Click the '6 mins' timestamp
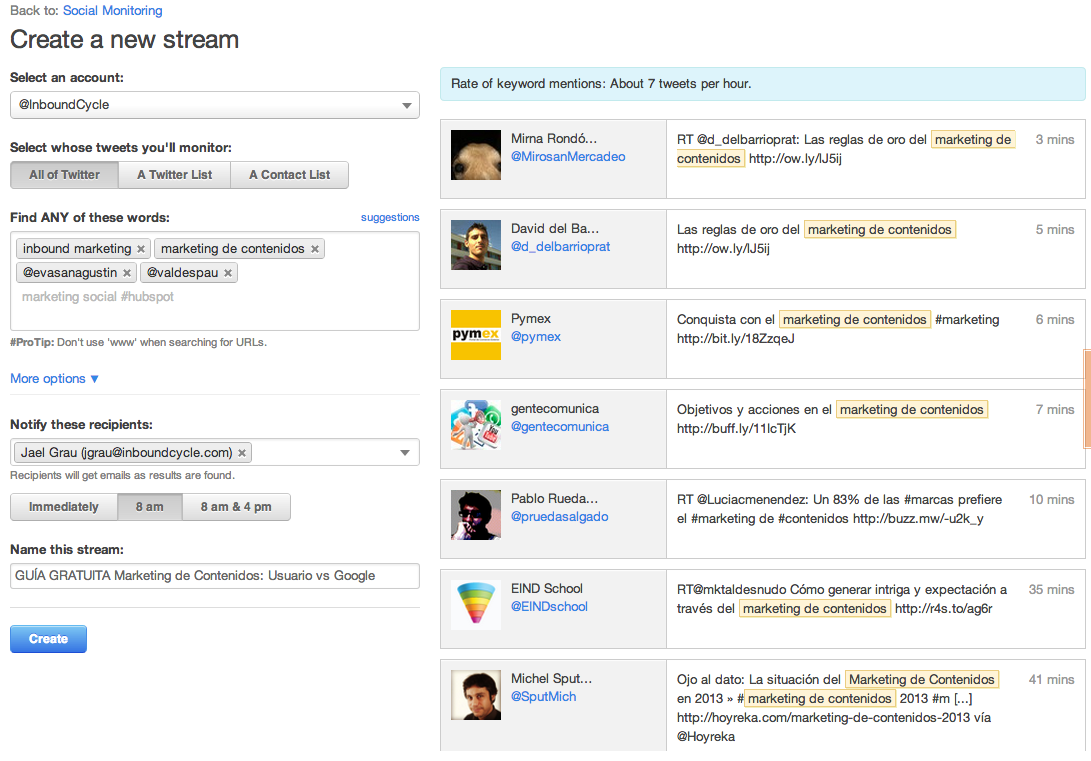Image resolution: width=1091 pixels, height=761 pixels. tap(1055, 320)
